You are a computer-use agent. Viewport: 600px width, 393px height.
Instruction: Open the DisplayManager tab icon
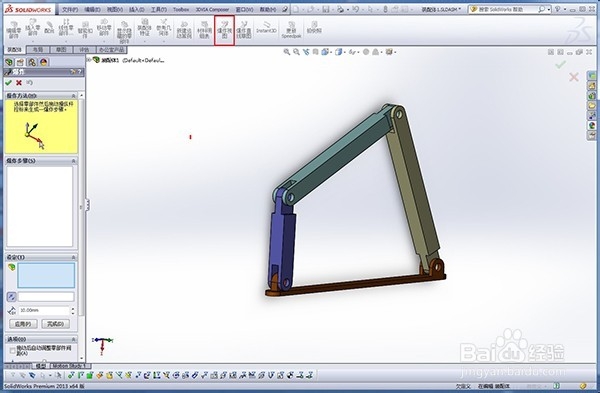click(44, 62)
